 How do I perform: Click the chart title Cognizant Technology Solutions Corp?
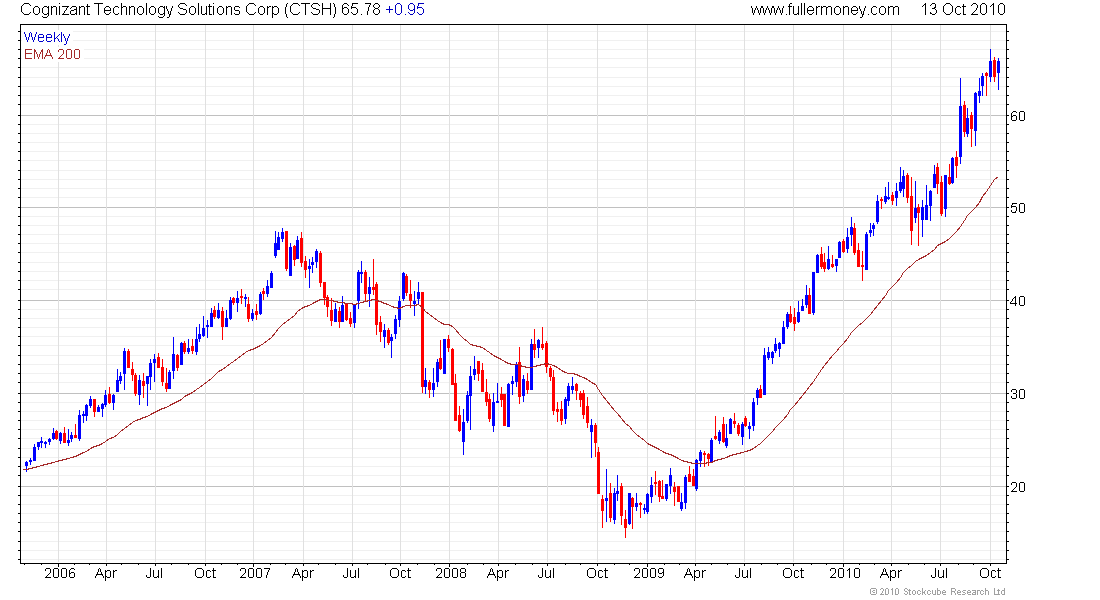[x=149, y=10]
